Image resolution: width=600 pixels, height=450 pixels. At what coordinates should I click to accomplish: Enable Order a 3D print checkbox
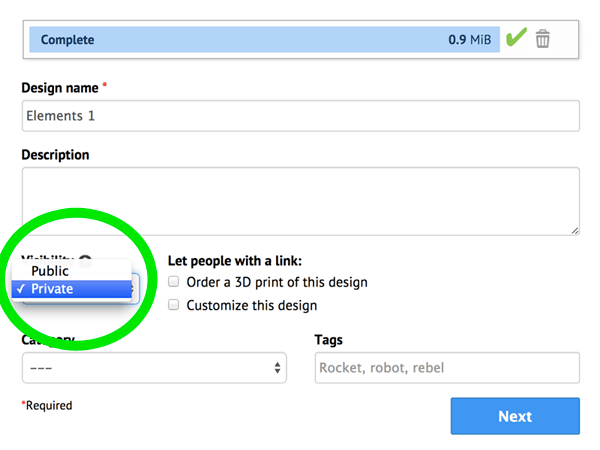(174, 282)
